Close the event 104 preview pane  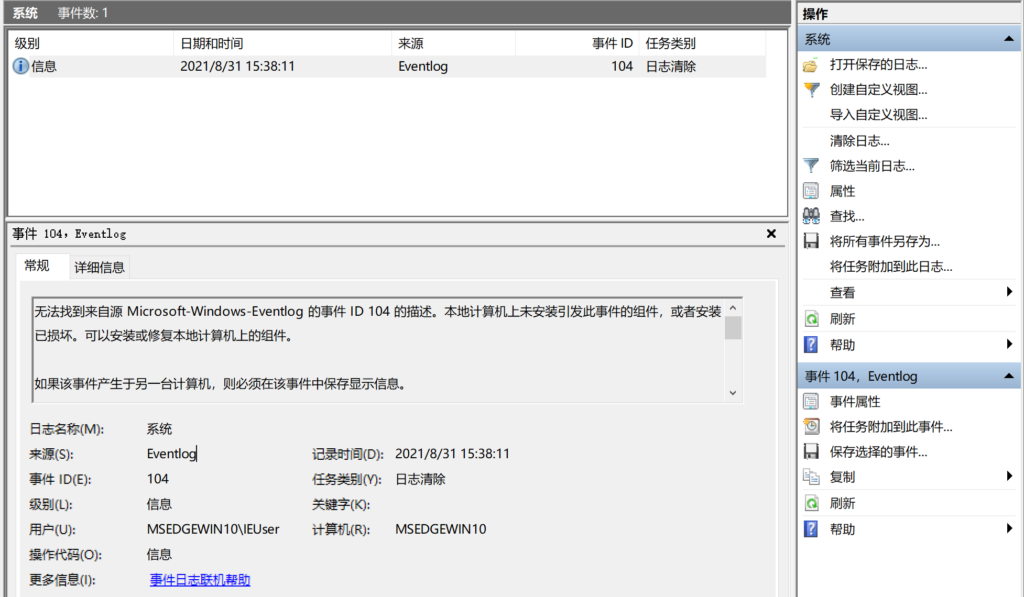(771, 233)
